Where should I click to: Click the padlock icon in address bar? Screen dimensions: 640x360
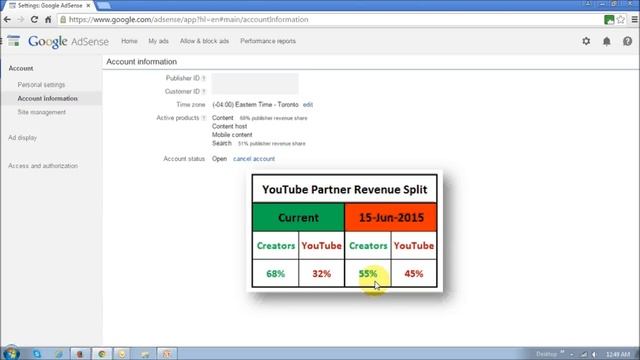point(63,20)
